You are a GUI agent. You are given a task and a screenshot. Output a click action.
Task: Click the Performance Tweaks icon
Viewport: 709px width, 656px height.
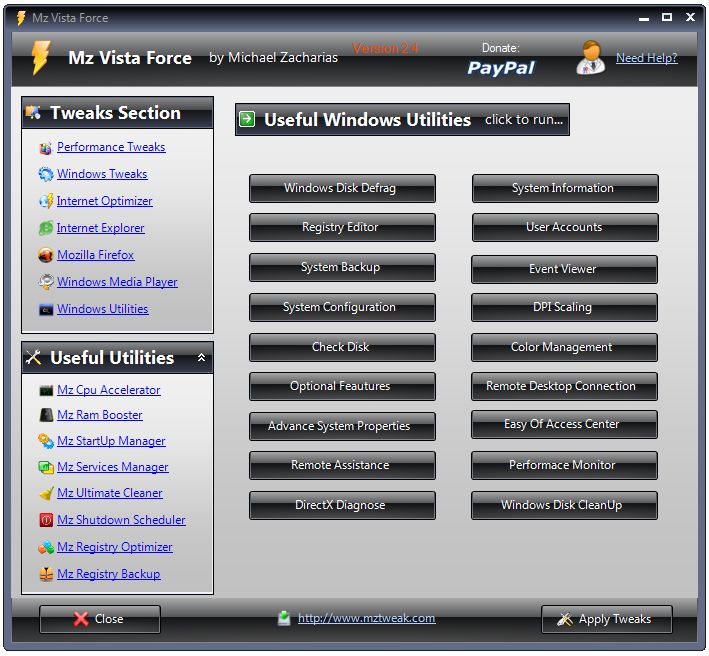pos(45,148)
